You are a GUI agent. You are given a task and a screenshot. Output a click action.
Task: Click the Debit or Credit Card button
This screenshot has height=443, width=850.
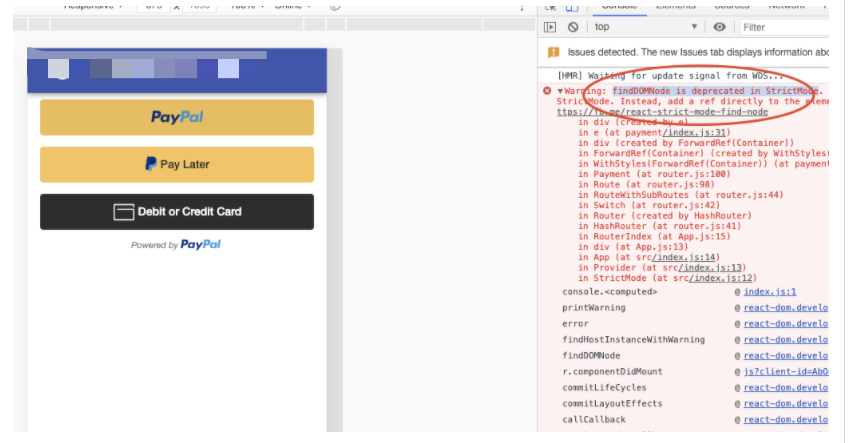(177, 212)
